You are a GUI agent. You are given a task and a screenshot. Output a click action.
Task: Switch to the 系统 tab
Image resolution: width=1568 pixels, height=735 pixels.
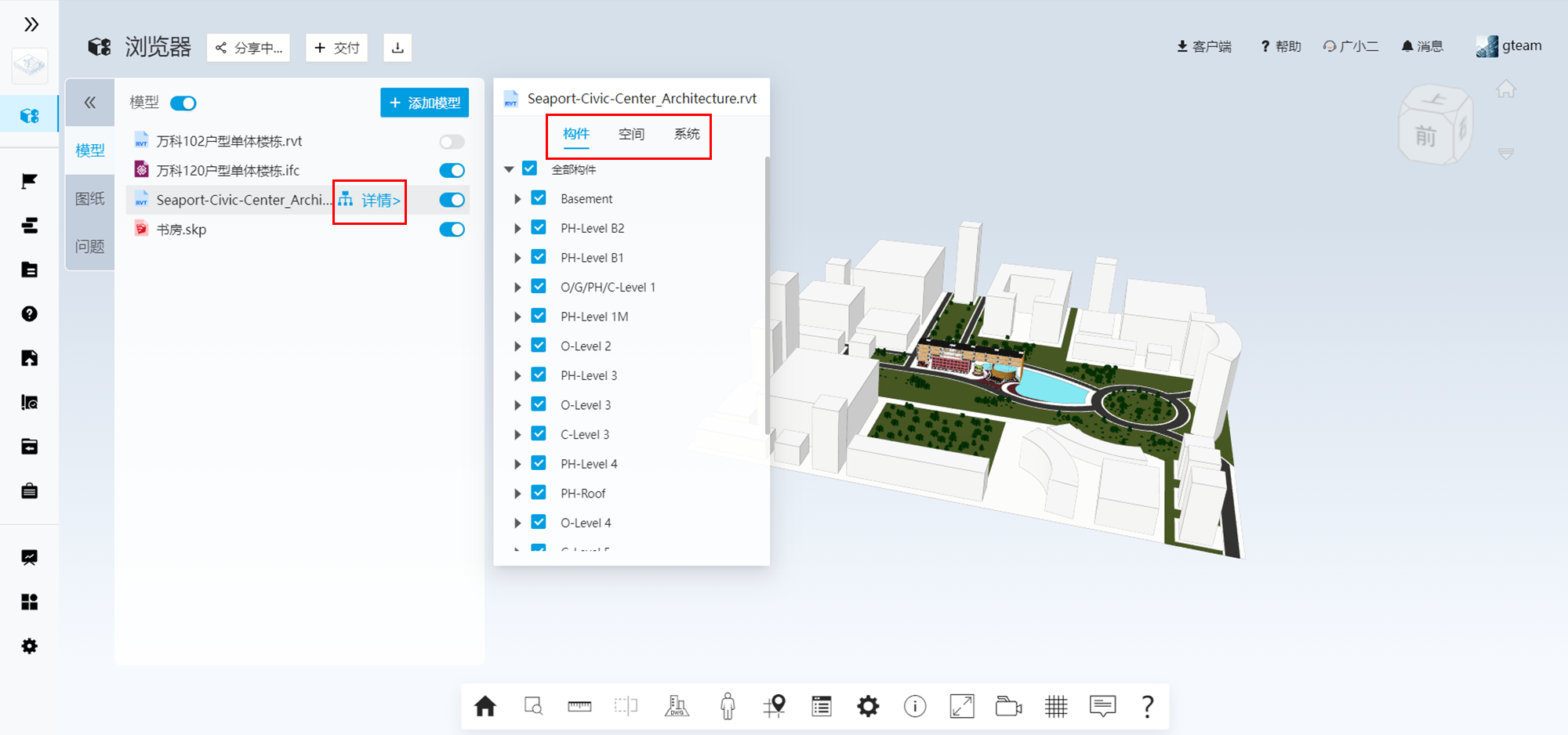[x=687, y=134]
